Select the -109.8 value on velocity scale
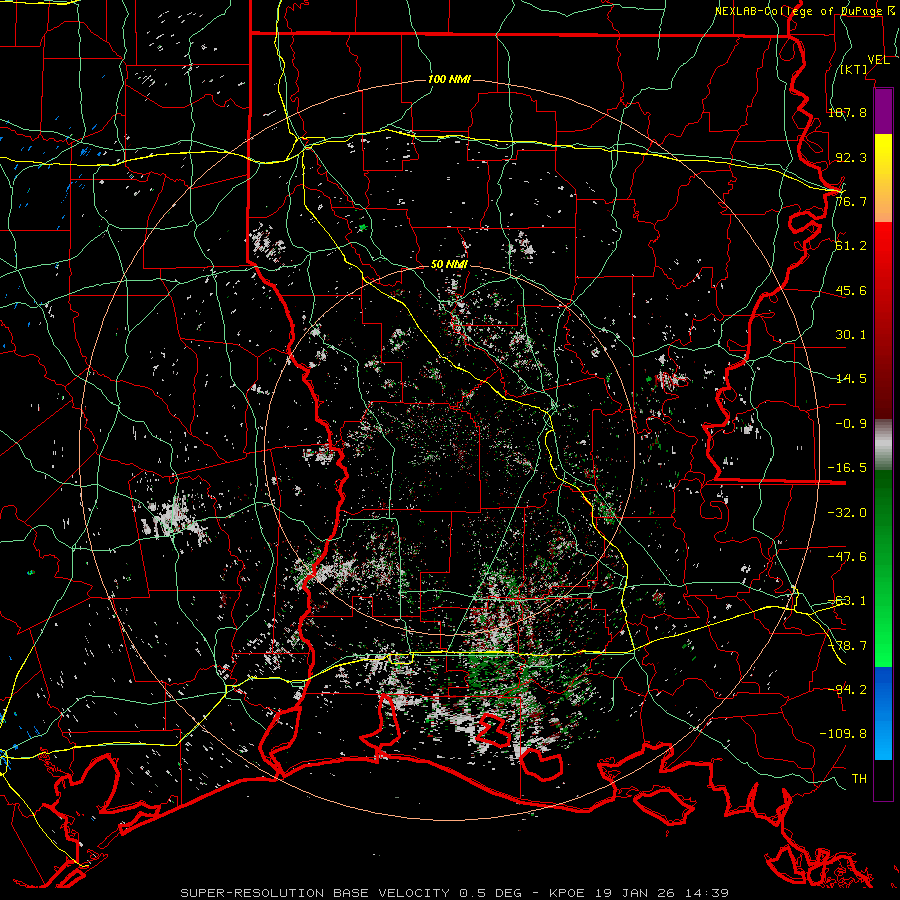900x900 pixels. point(843,734)
